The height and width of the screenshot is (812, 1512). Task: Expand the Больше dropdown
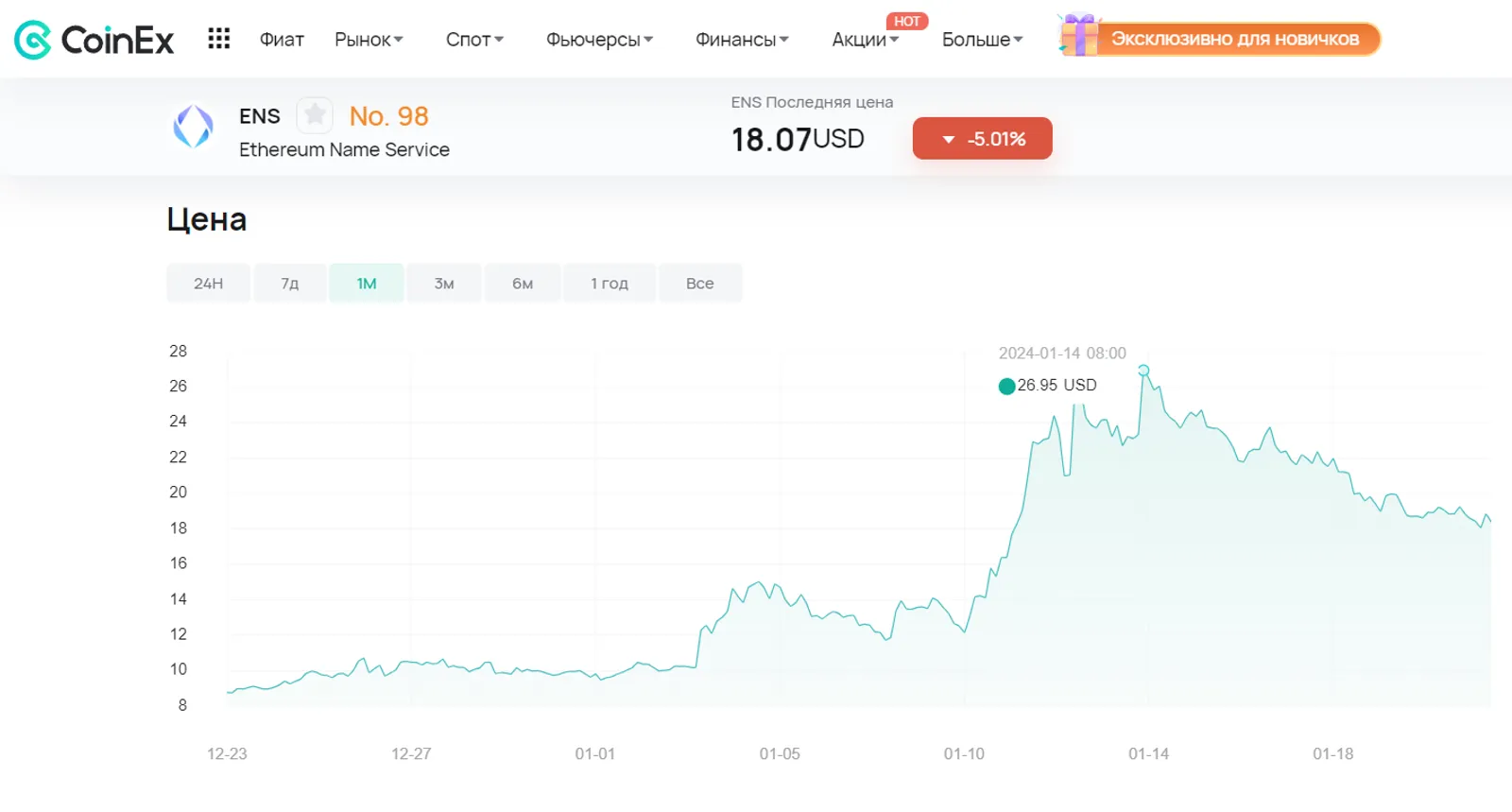click(982, 40)
